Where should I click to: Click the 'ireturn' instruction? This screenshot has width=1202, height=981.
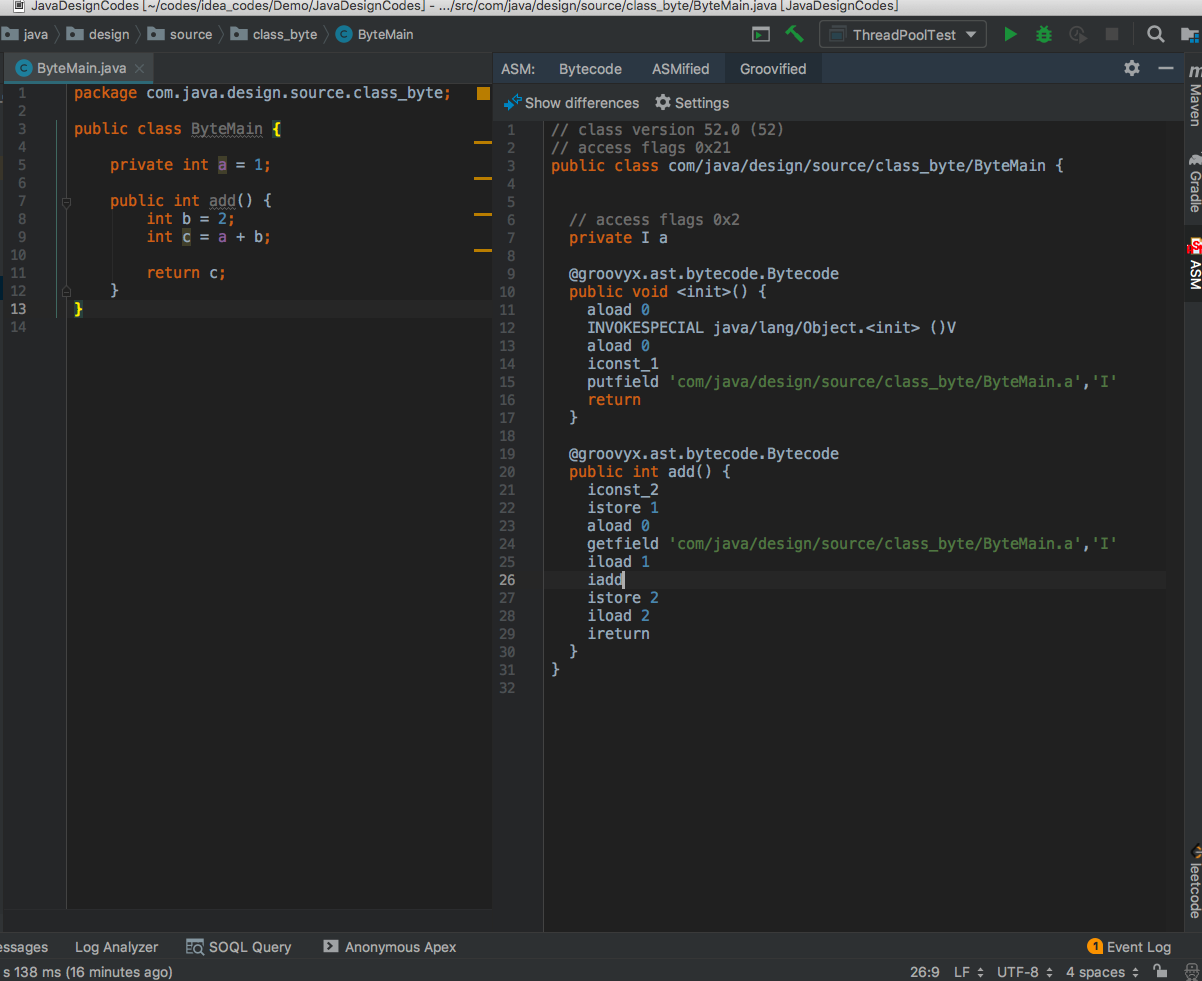point(618,634)
